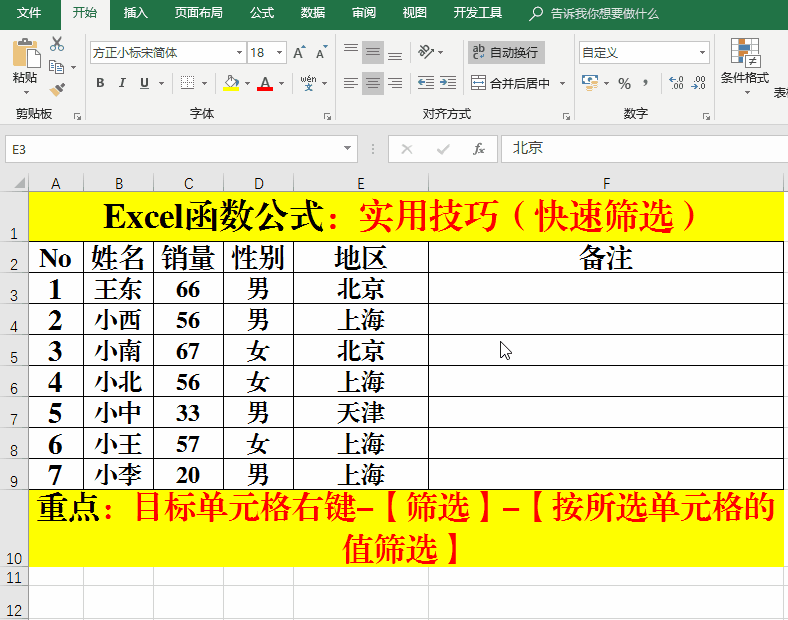The height and width of the screenshot is (620, 788).
Task: Open the number format 自定义 dropdown
Action: 703,53
